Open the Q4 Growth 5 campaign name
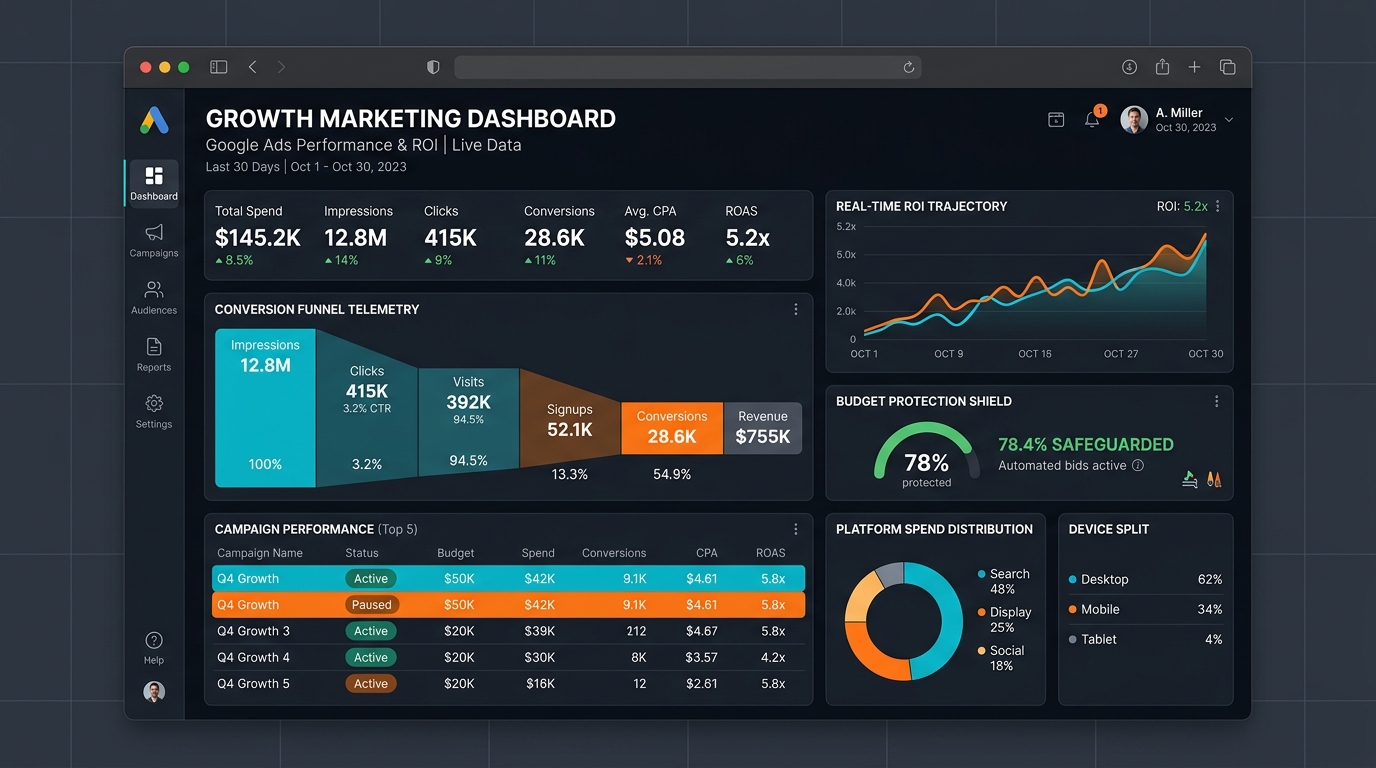The height and width of the screenshot is (768, 1376). [x=253, y=684]
